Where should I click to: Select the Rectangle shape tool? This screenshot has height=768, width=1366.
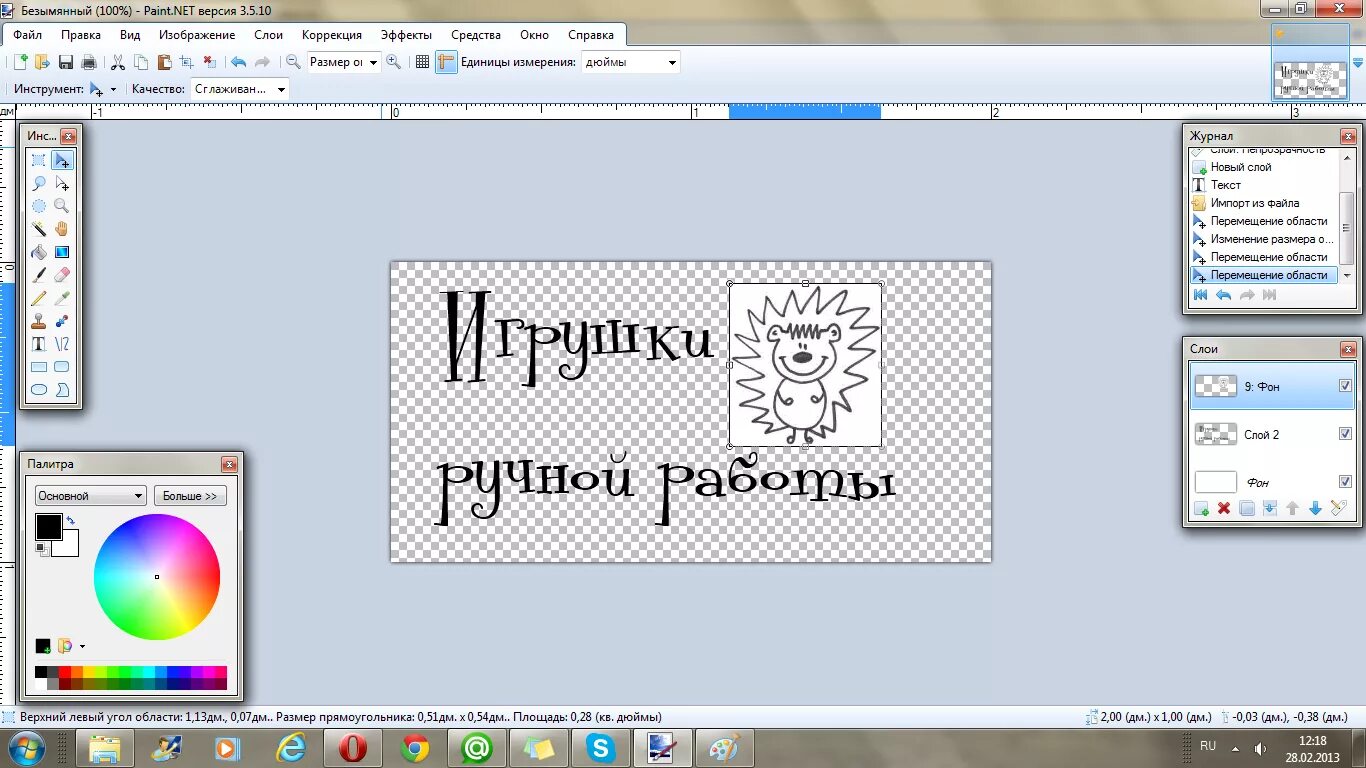39,367
